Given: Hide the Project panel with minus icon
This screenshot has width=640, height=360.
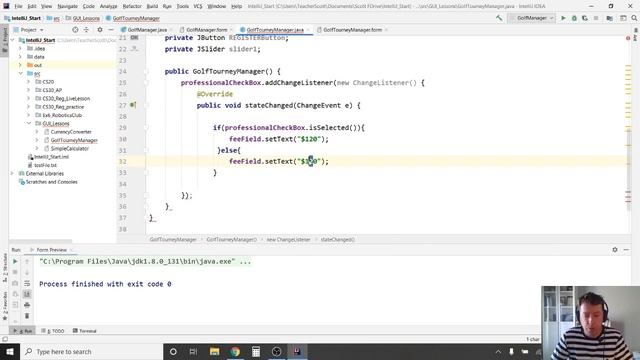Looking at the screenshot, I should click(111, 30).
